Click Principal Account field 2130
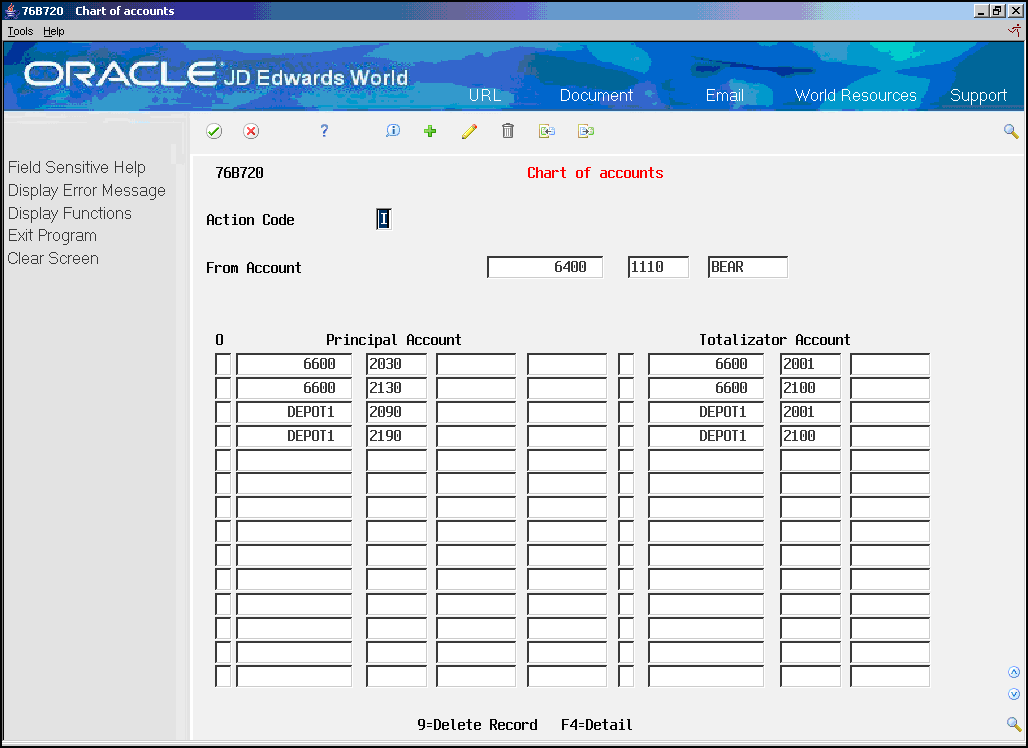1028x748 pixels. coord(396,388)
